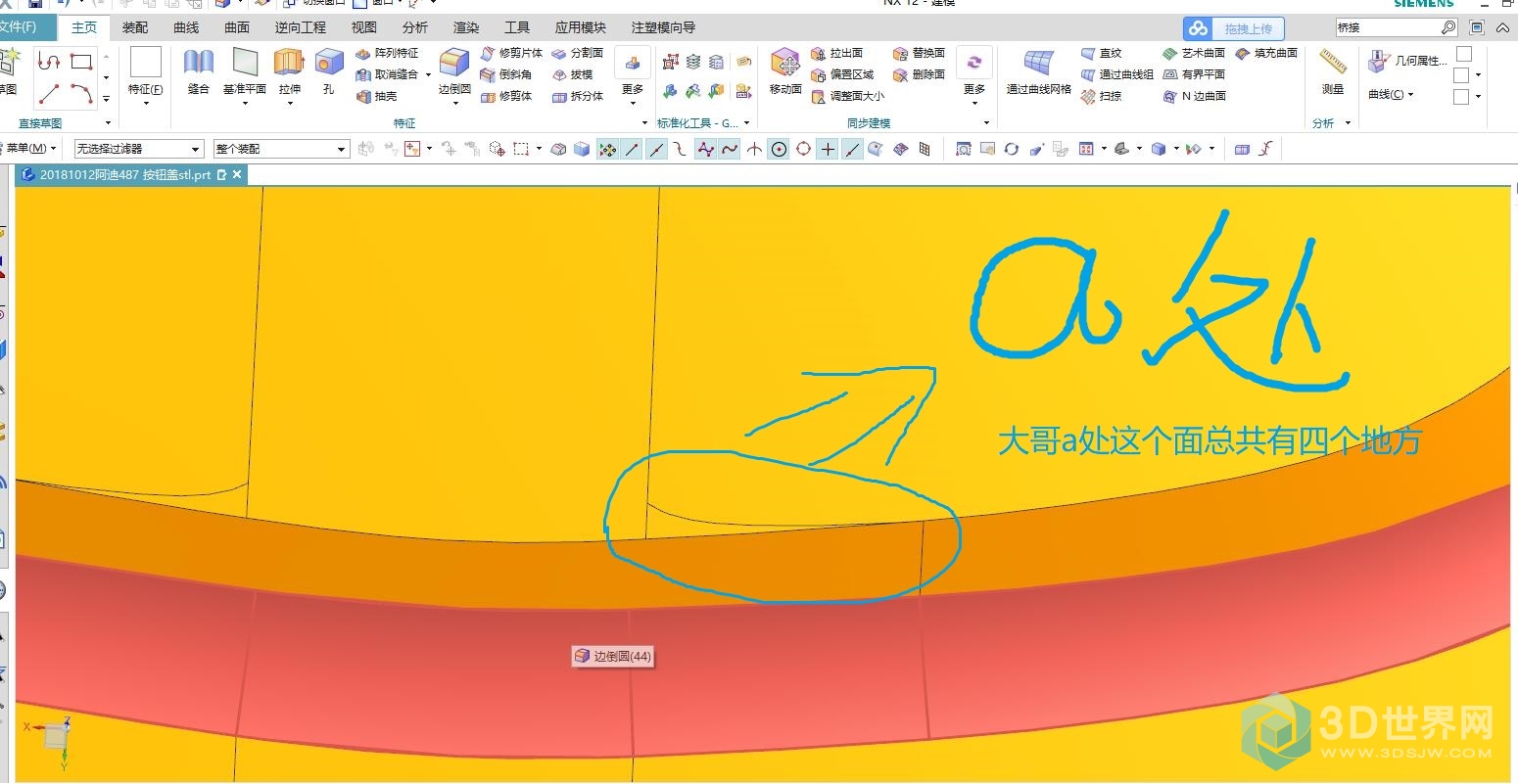The image size is (1518, 784).
Task: Select the 倒斜角 chamfer tool
Action: pos(505,74)
